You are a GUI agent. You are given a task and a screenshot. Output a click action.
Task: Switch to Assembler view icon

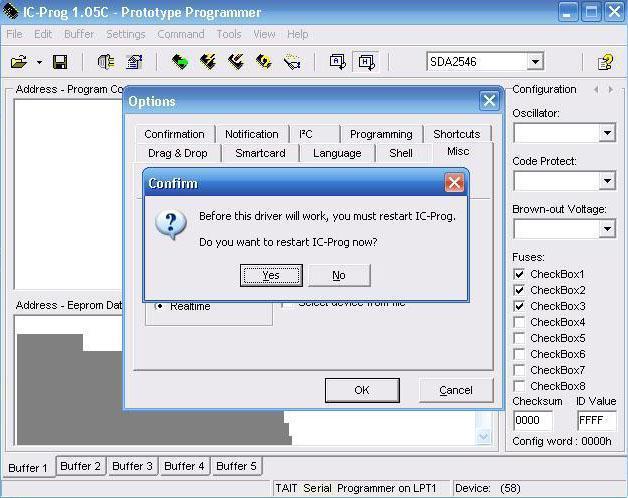coord(337,62)
